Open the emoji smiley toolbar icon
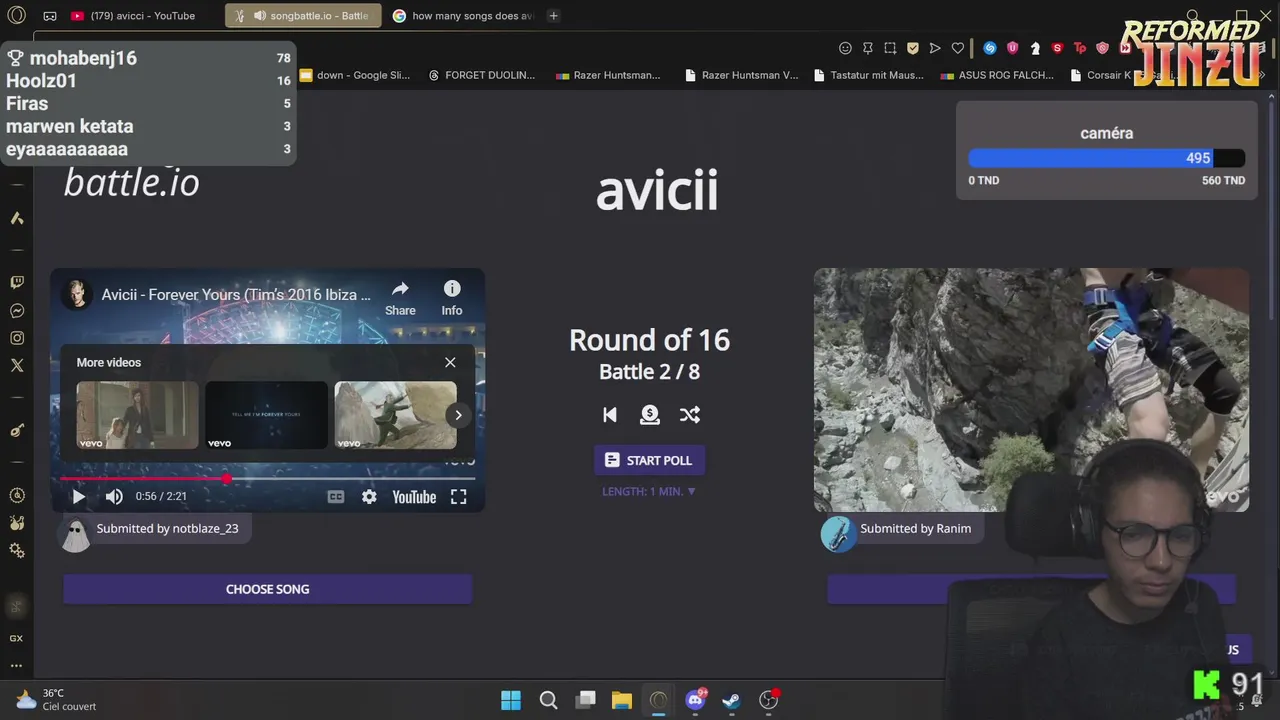The height and width of the screenshot is (720, 1280). 845,48
